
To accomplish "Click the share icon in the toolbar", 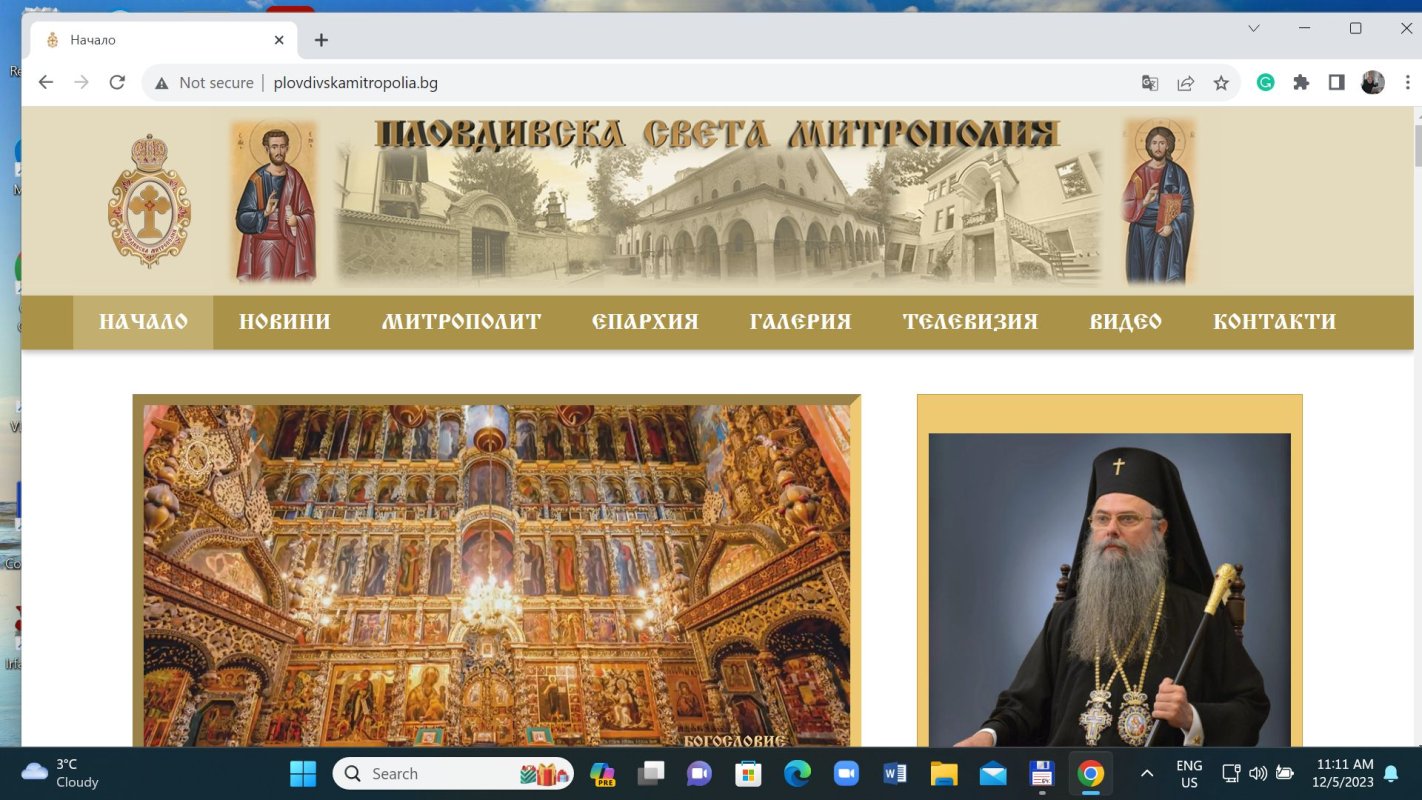I will (1185, 83).
